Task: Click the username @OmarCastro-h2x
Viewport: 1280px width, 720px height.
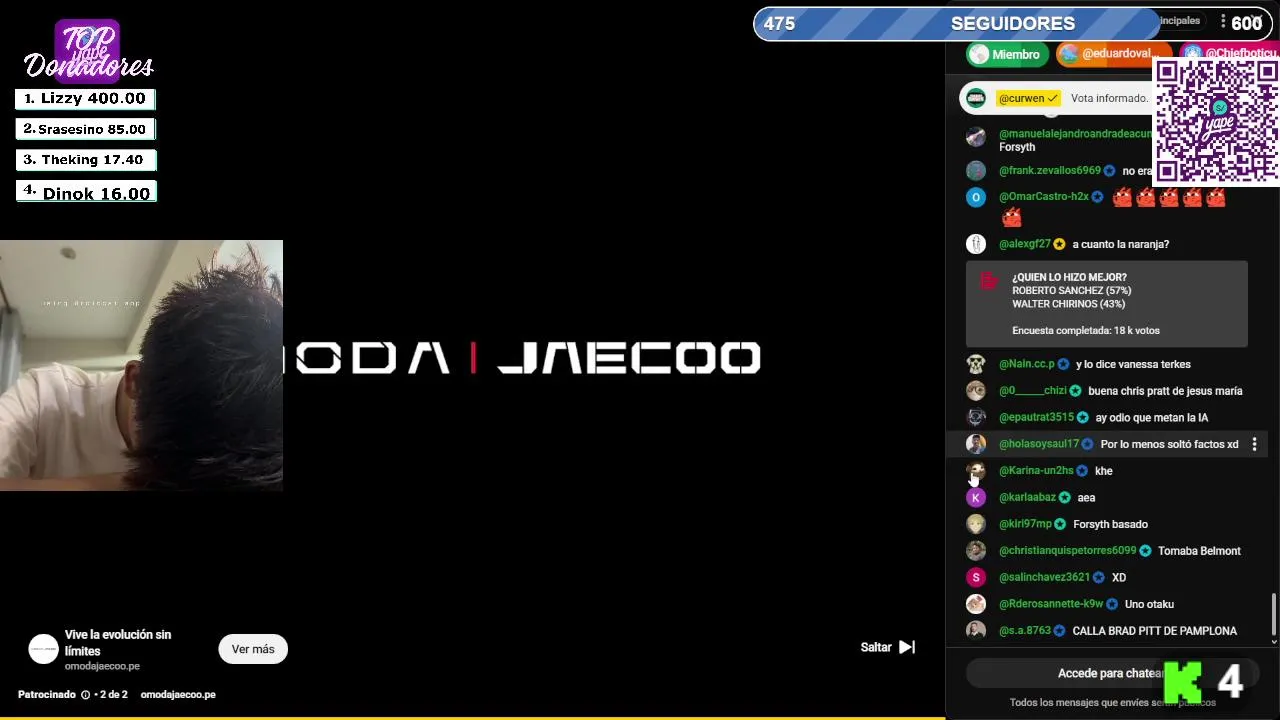Action: pos(1043,197)
